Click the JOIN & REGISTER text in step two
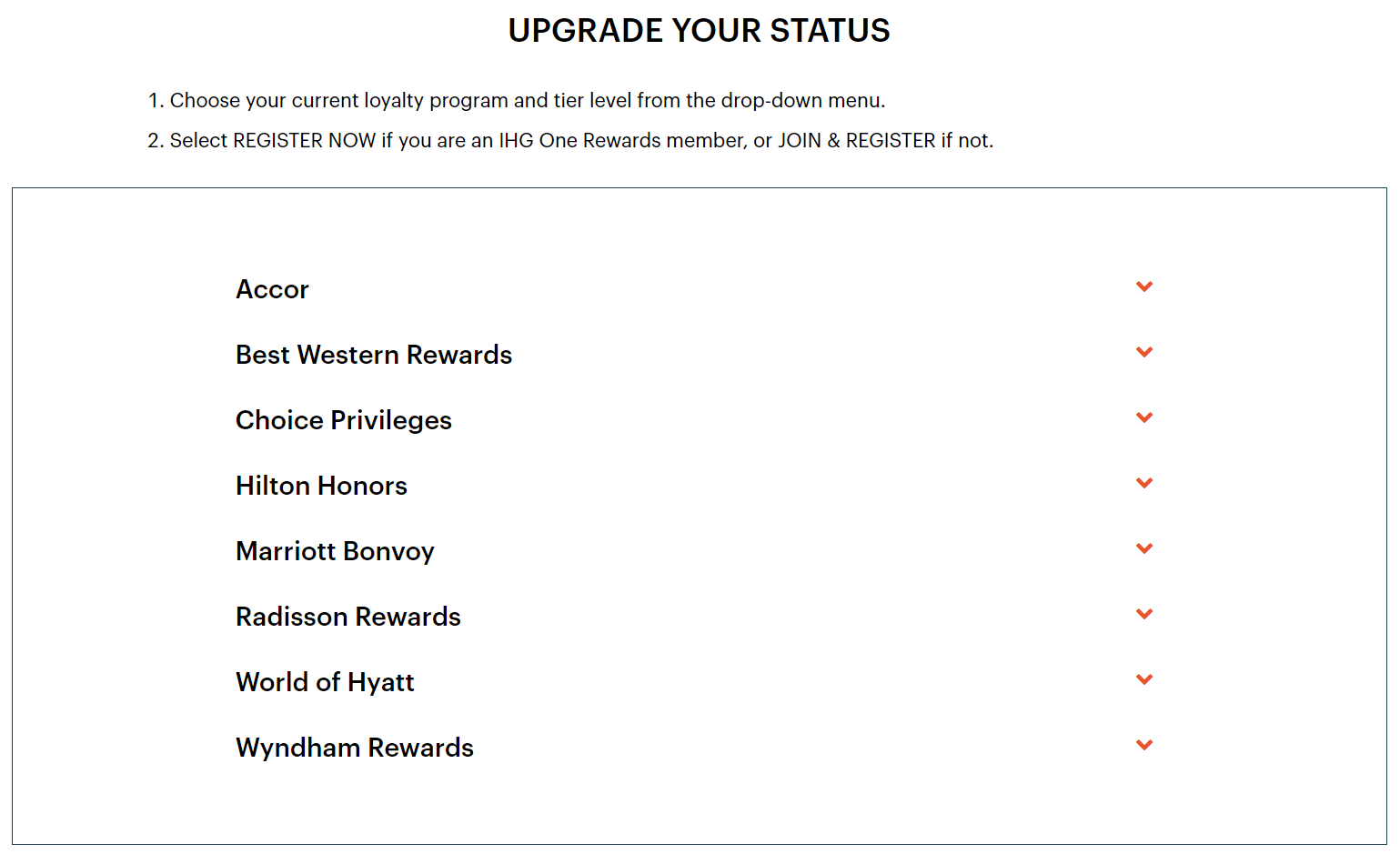1400x854 pixels. (856, 141)
